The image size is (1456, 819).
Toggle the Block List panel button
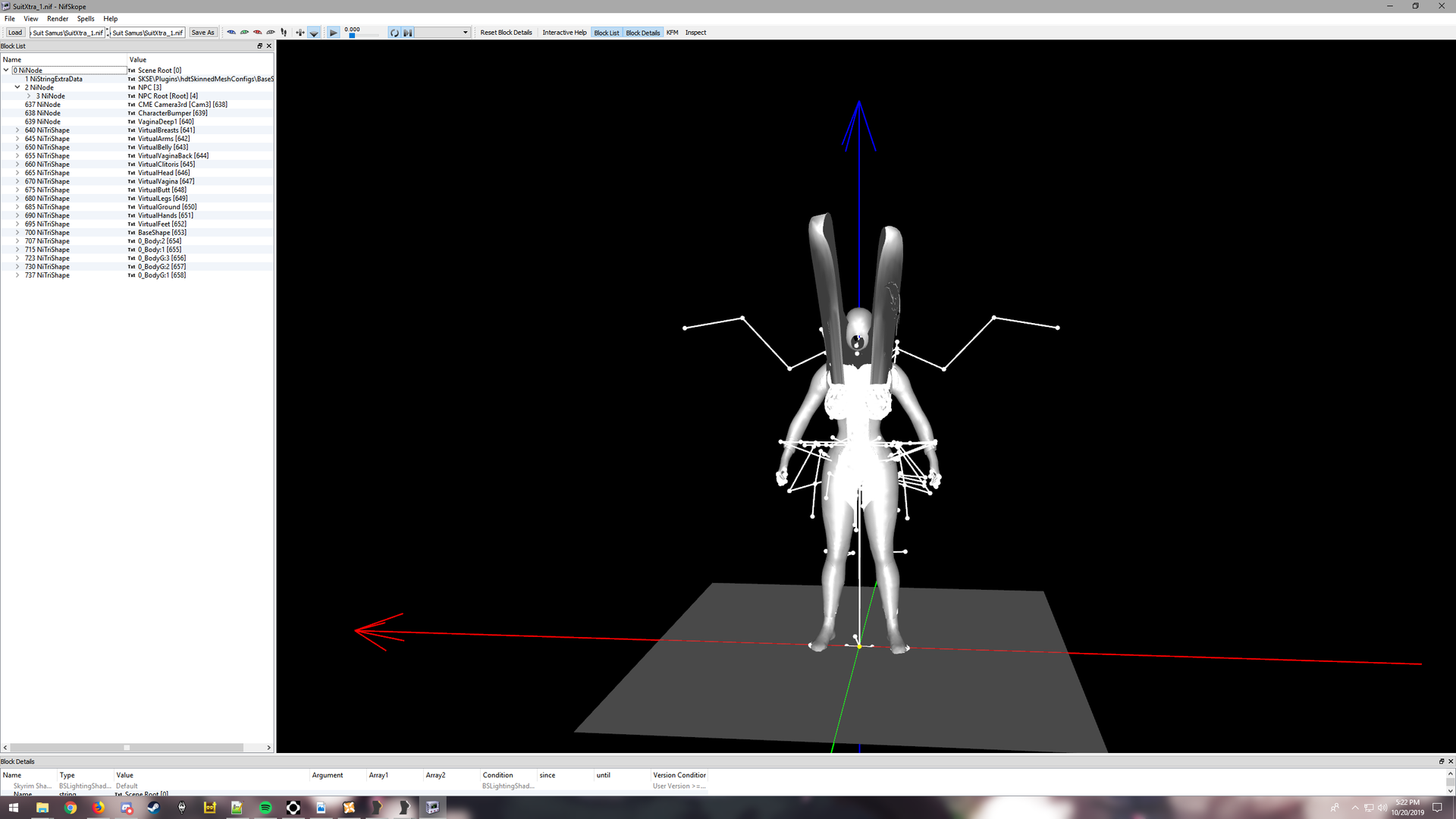tap(607, 33)
